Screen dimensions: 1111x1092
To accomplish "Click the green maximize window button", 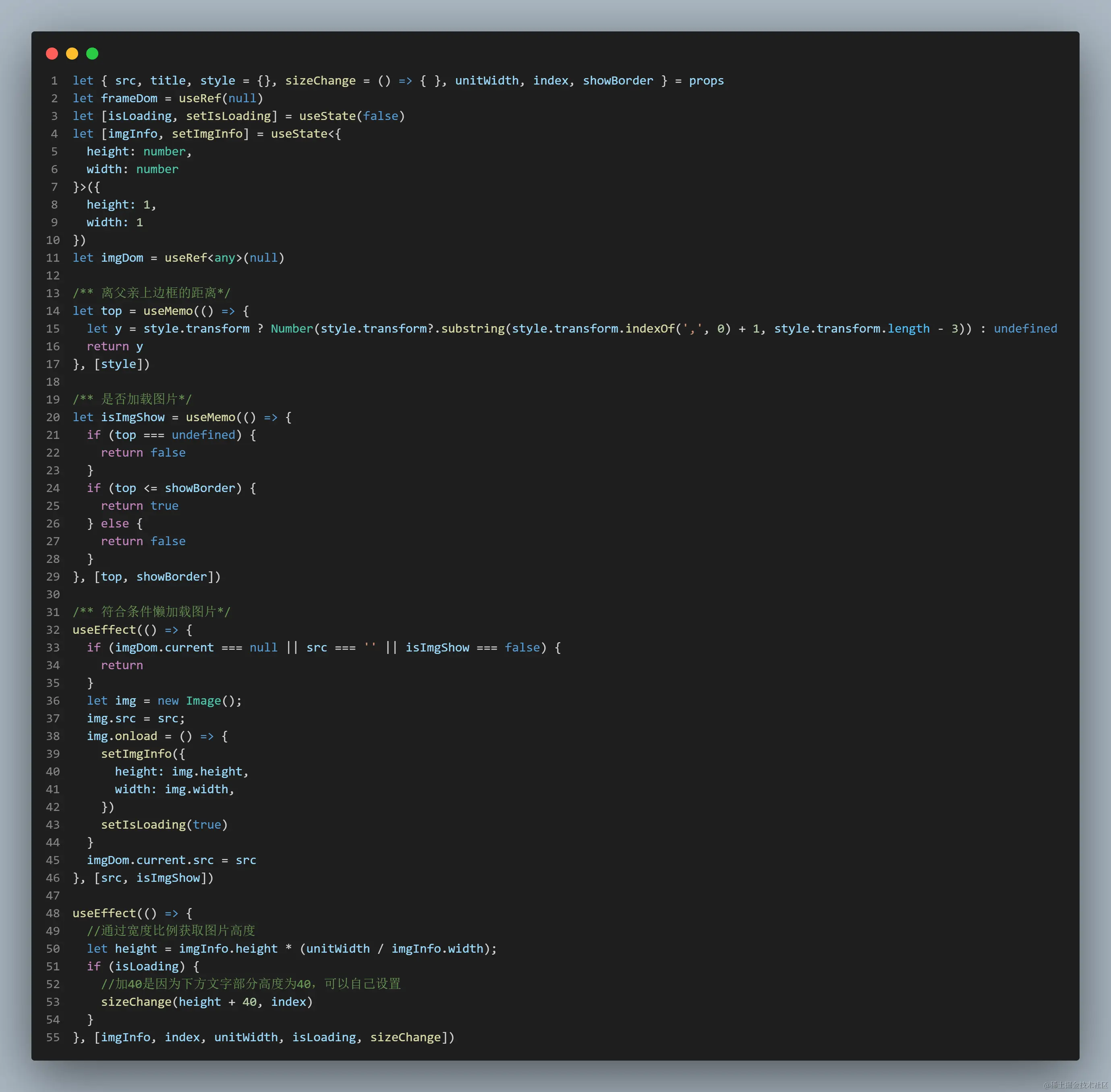I will click(92, 53).
